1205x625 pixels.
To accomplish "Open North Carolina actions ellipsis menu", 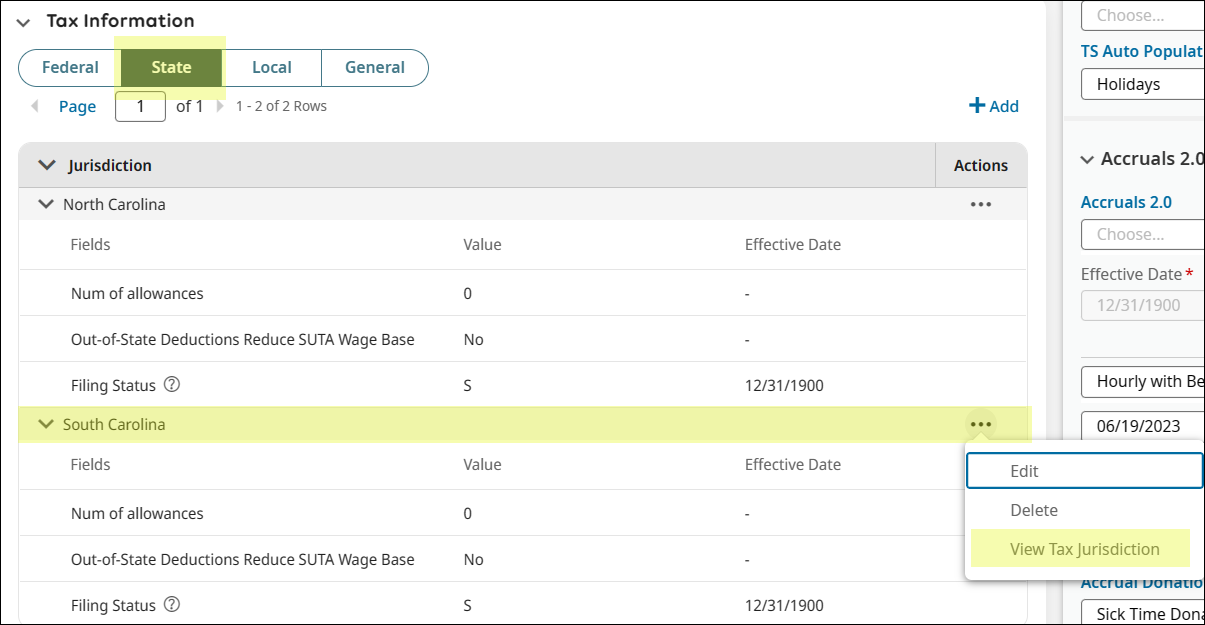I will pos(980,204).
